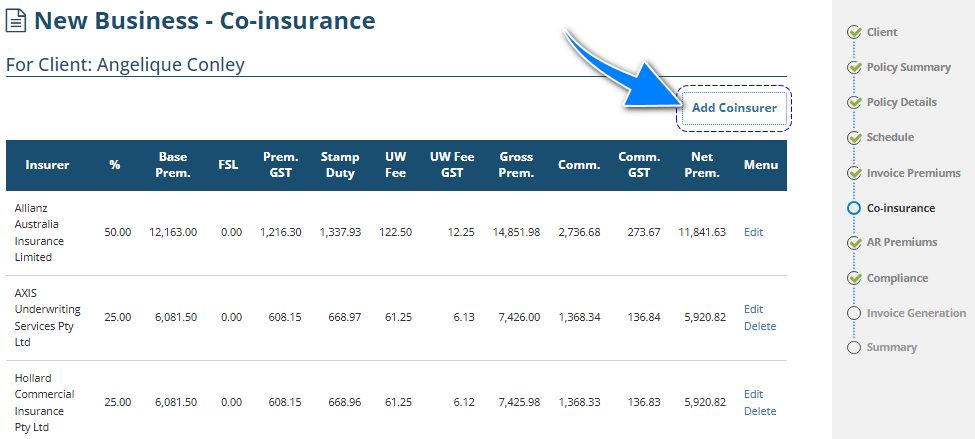Click the Client step checkmark icon
The width and height of the screenshot is (975, 439).
tap(854, 32)
